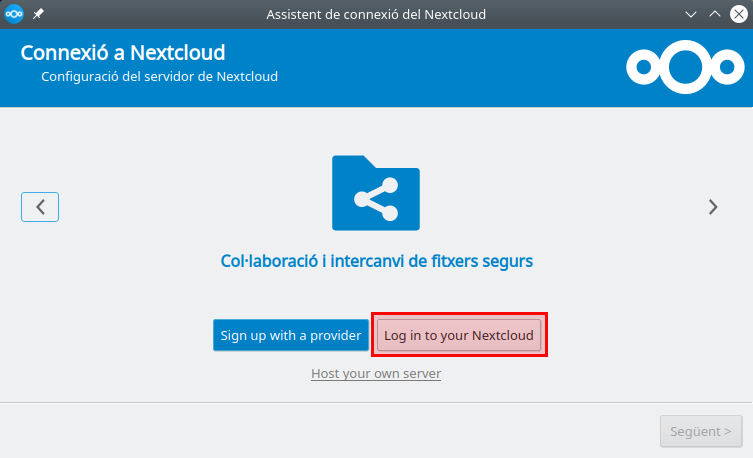Go to the previous slide with left arrow
Image resolution: width=753 pixels, height=458 pixels.
40,207
